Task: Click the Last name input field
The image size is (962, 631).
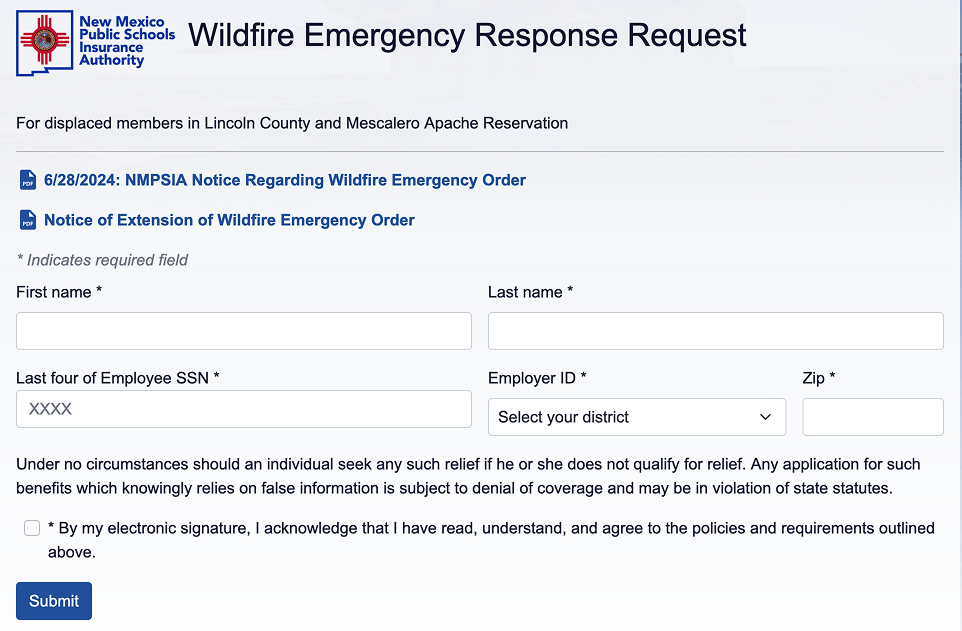Action: 715,331
